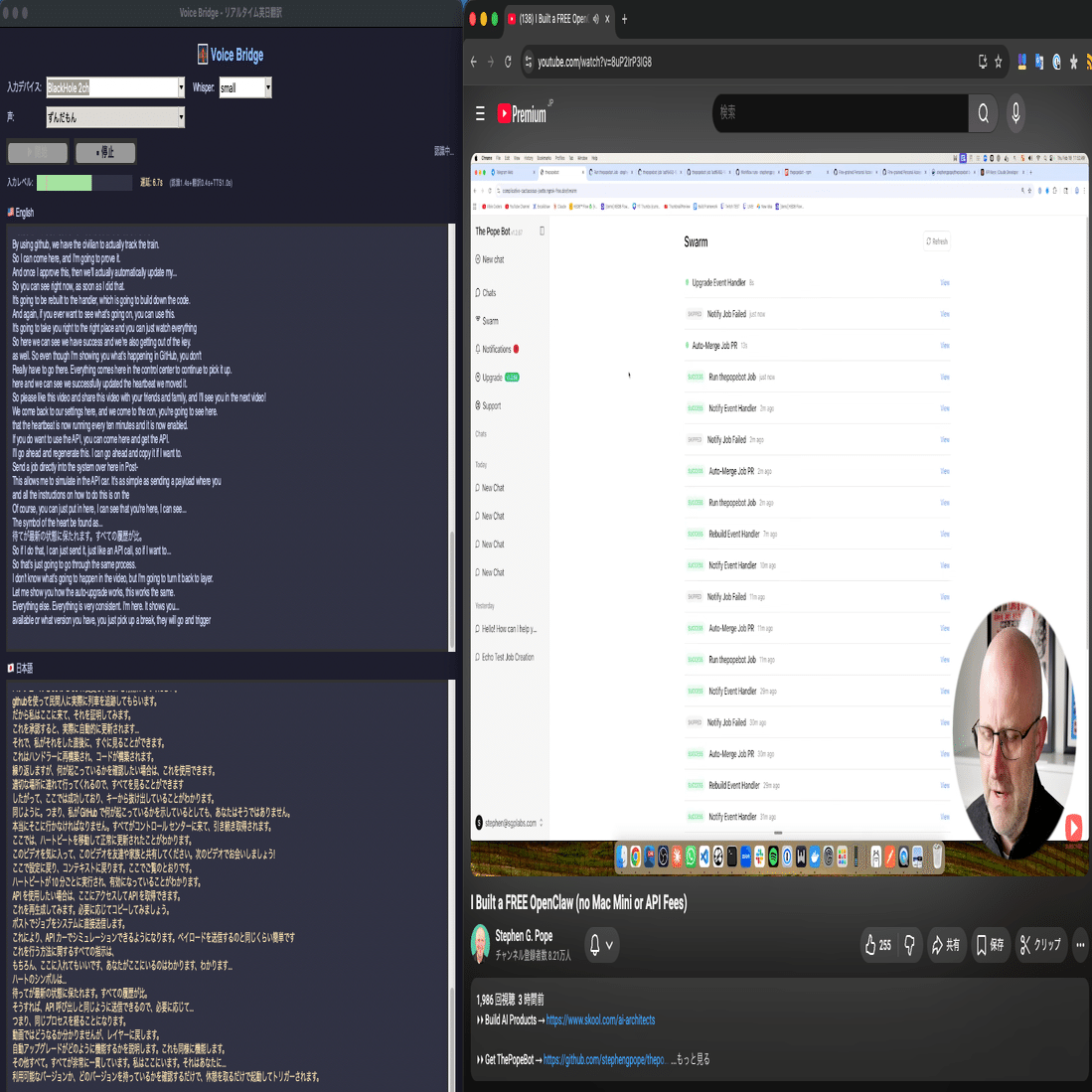Click the 遅延 6.7s latency readout
The width and height of the screenshot is (1092, 1092).
[151, 183]
